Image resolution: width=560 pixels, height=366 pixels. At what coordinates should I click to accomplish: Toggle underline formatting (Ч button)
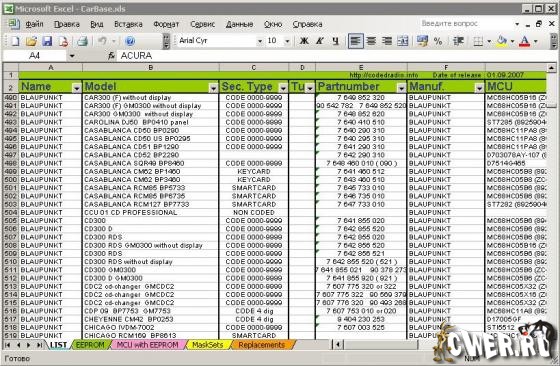coord(335,41)
